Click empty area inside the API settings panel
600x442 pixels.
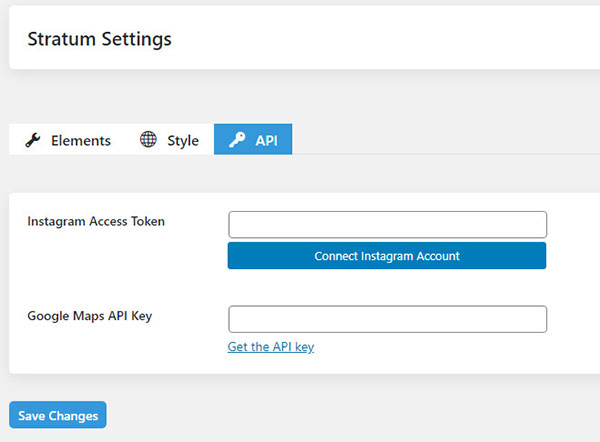click(120, 268)
